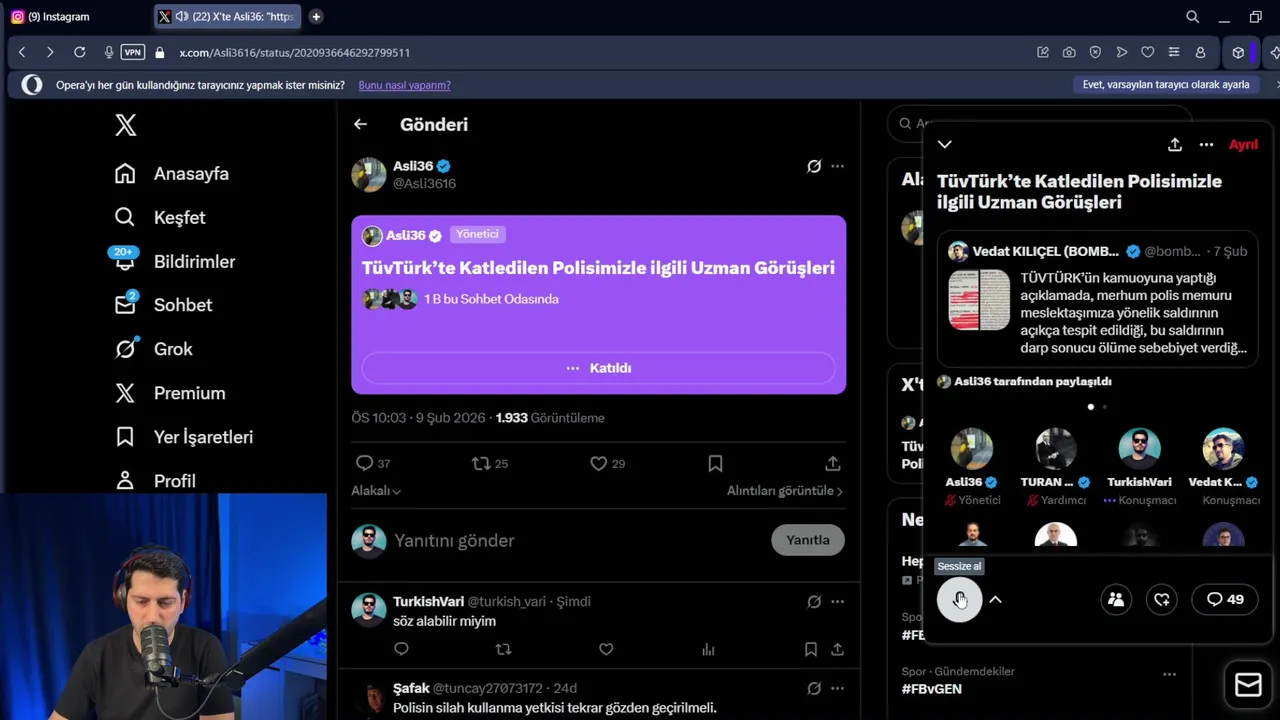Bookmark the main Asli36 post
This screenshot has width=1280, height=720.
(715, 463)
